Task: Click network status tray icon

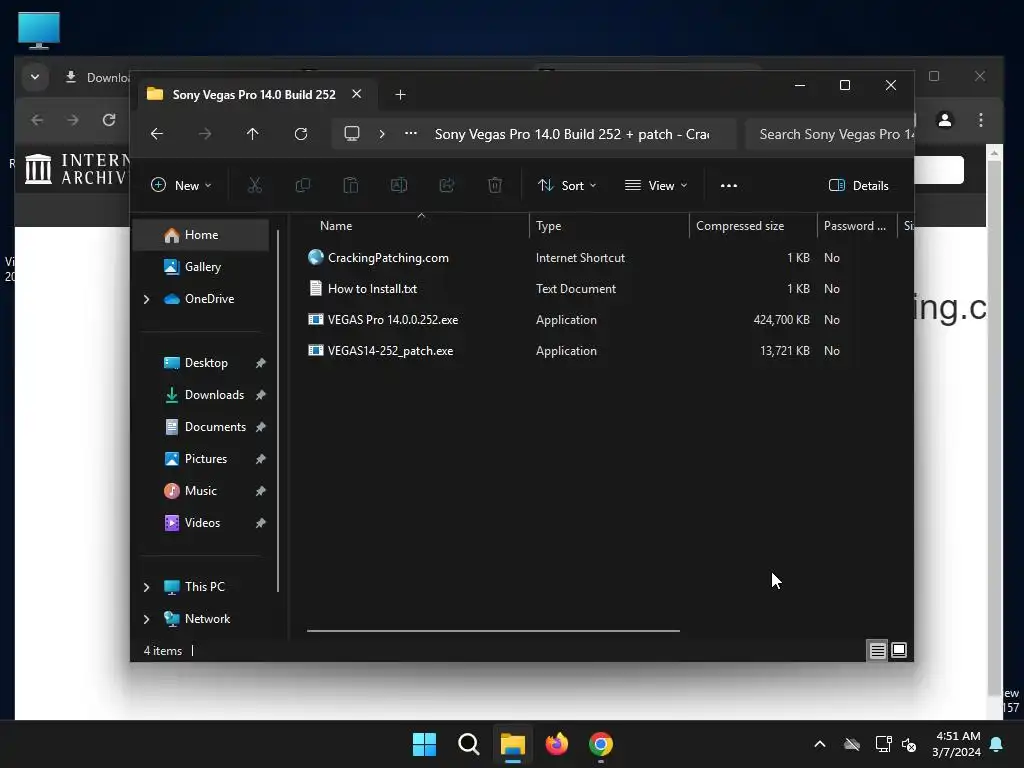Action: tap(883, 744)
